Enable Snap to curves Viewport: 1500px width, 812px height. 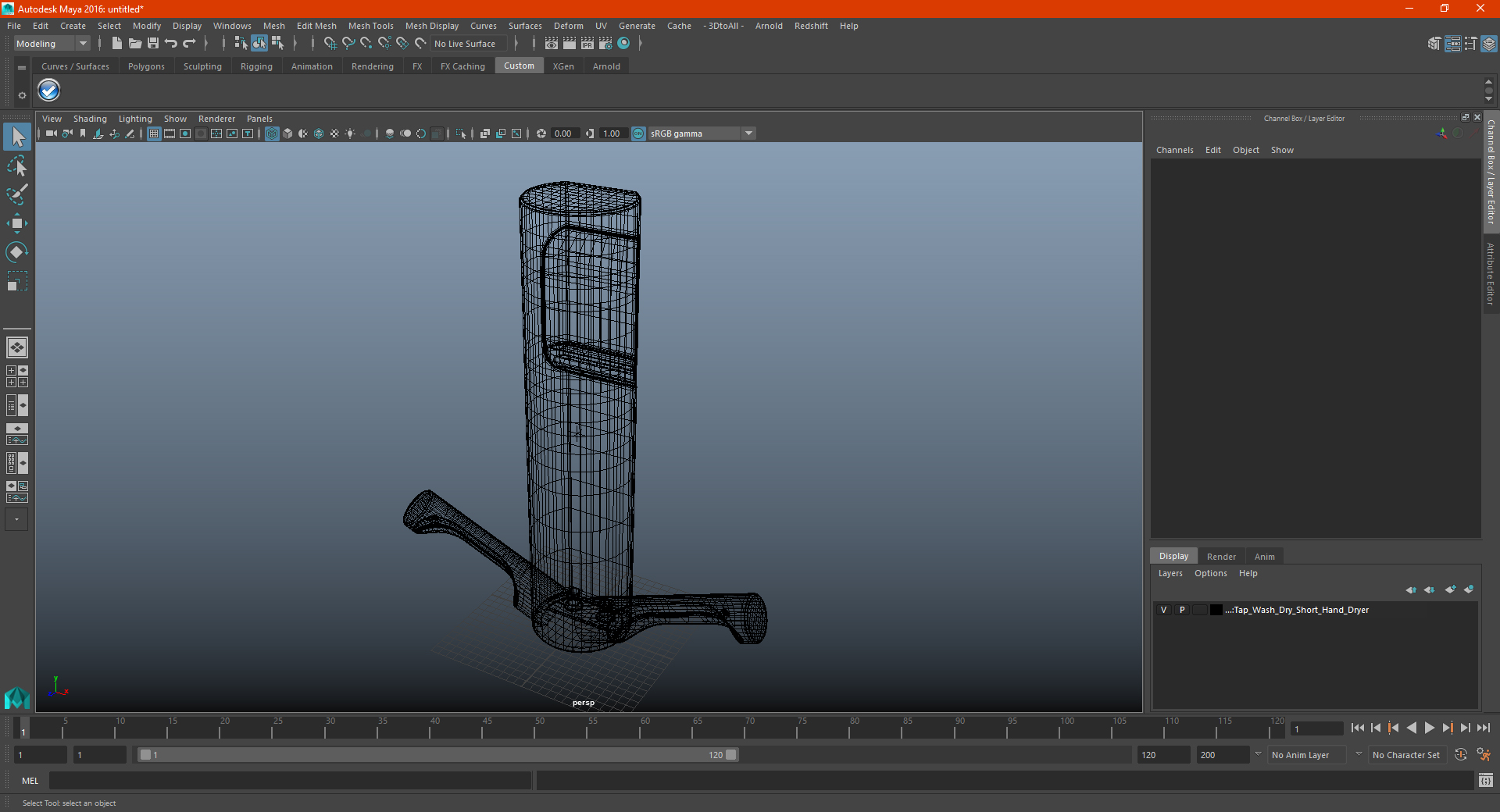348,44
